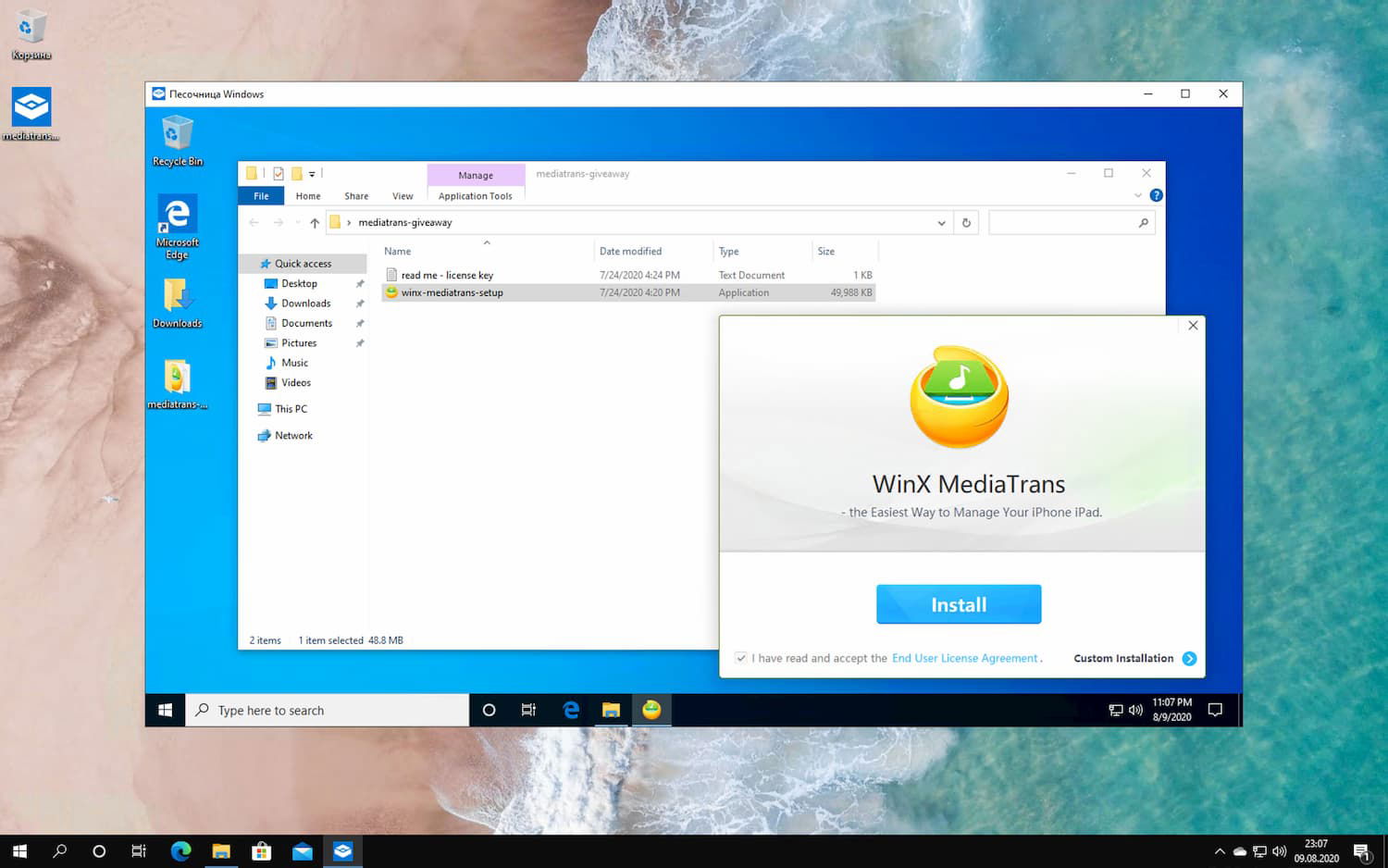Image resolution: width=1388 pixels, height=868 pixels.
Task: Click the Properties checkmark icon in Explorer title bar
Action: click(x=278, y=173)
